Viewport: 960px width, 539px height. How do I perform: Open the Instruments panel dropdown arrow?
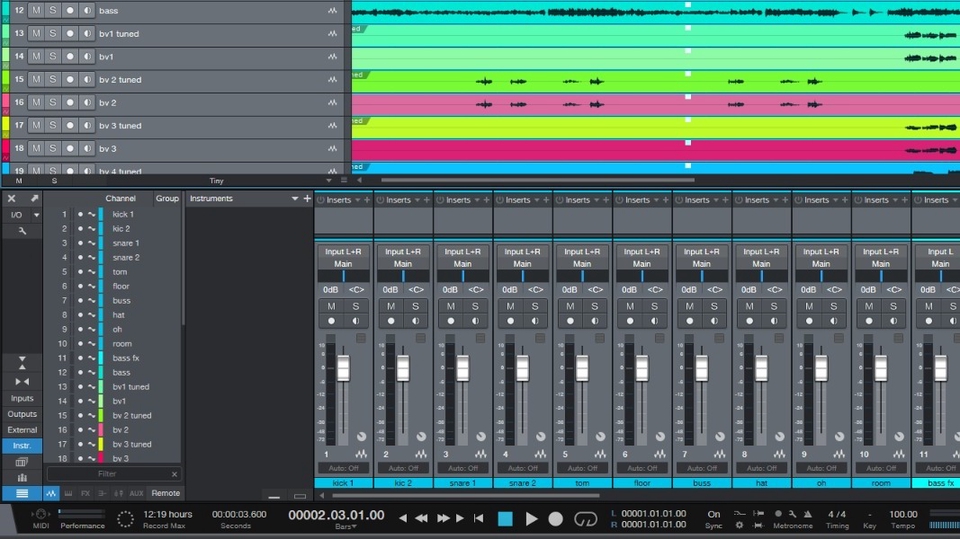point(294,198)
